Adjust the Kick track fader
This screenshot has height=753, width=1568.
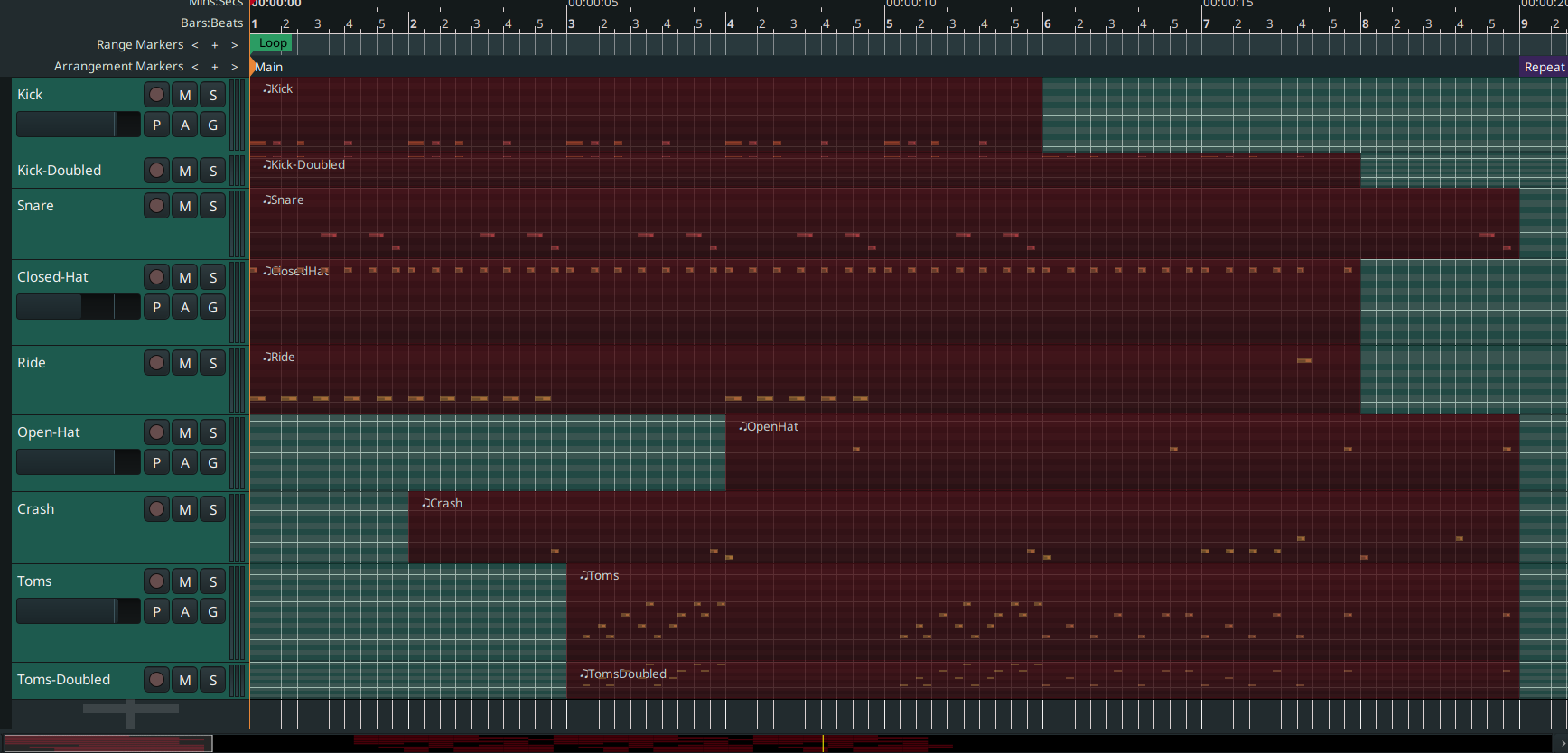click(78, 125)
